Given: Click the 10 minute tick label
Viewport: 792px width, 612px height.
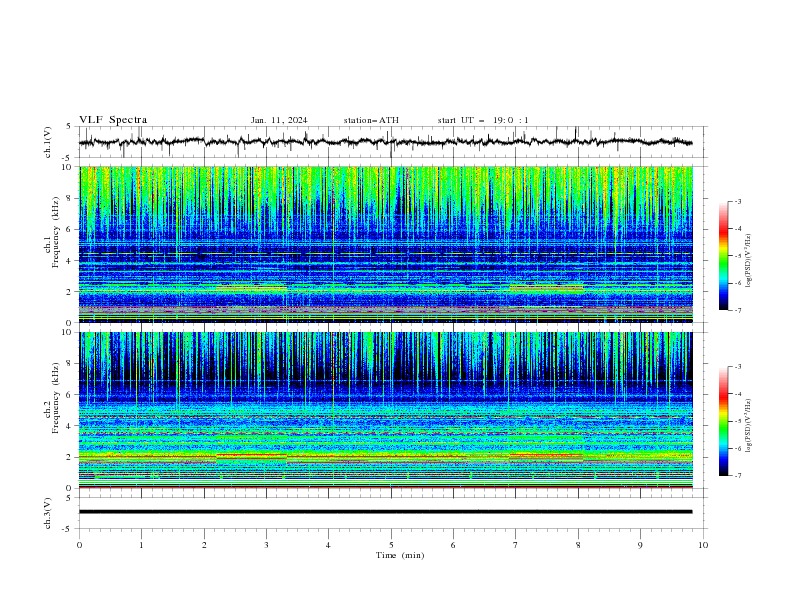Looking at the screenshot, I should coord(703,545).
